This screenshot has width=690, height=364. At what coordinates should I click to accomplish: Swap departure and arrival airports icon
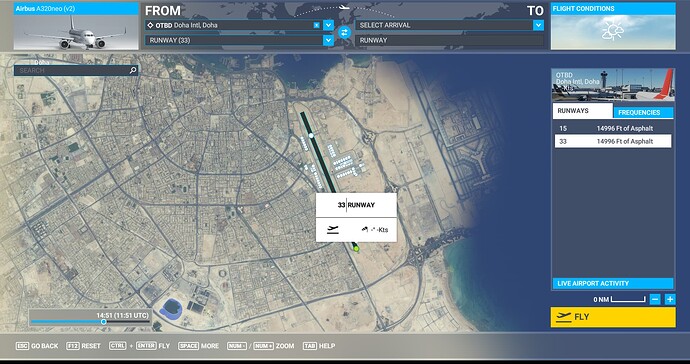(x=344, y=33)
